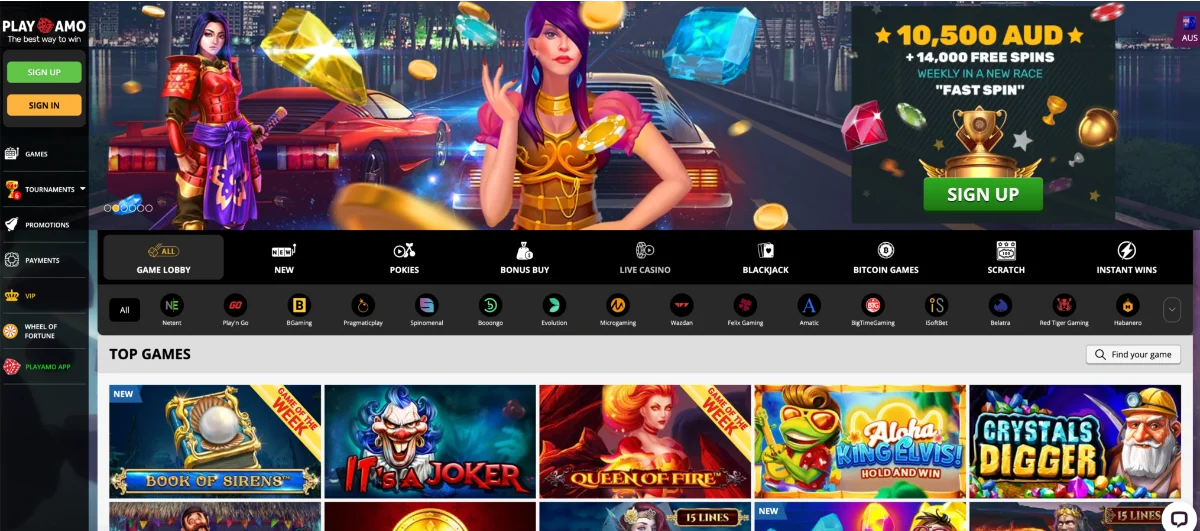Filter by Evolution provider icon
Screen dimensions: 1200x531
click(x=554, y=305)
